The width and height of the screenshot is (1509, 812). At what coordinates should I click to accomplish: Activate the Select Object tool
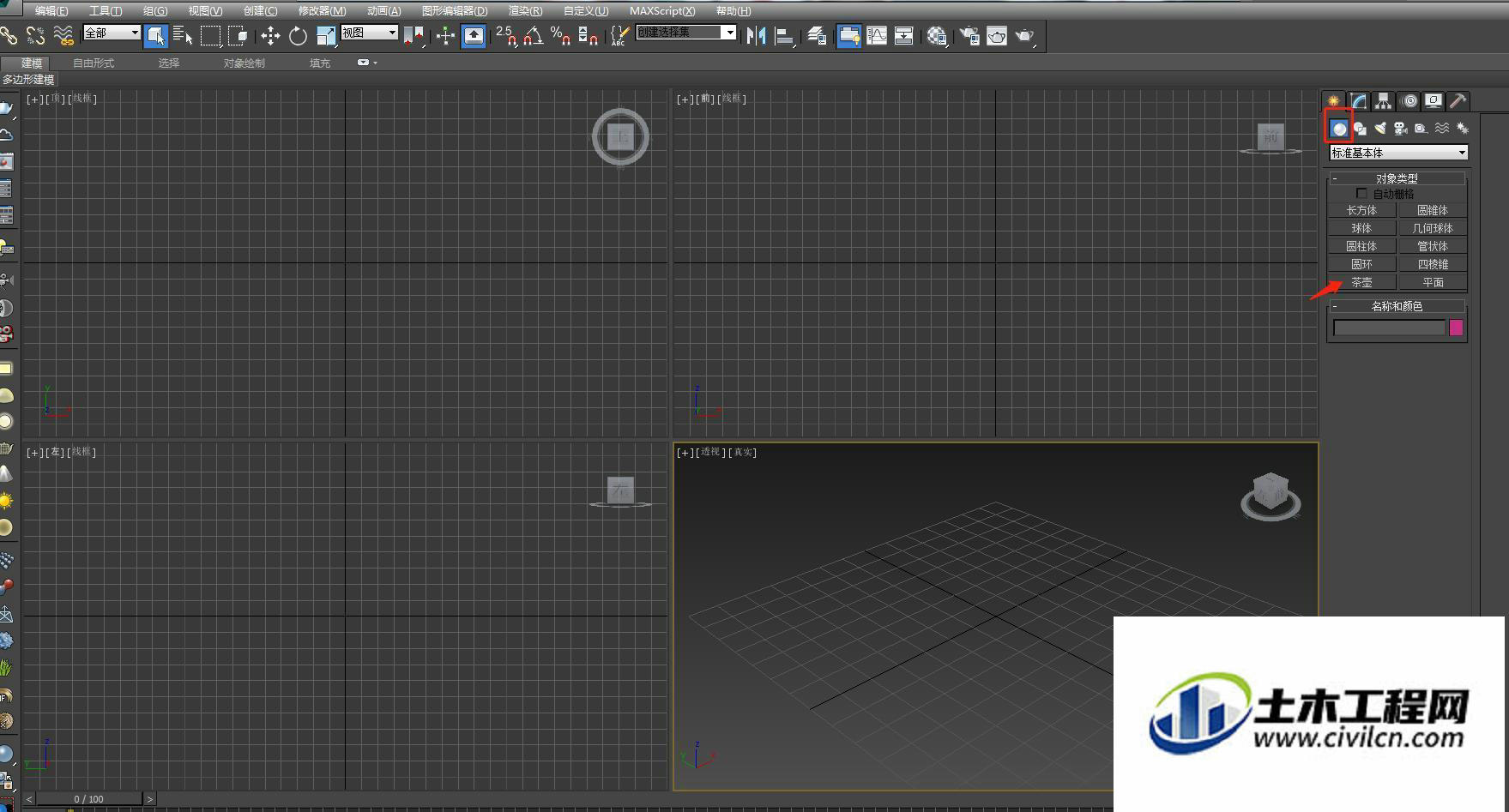[x=155, y=35]
